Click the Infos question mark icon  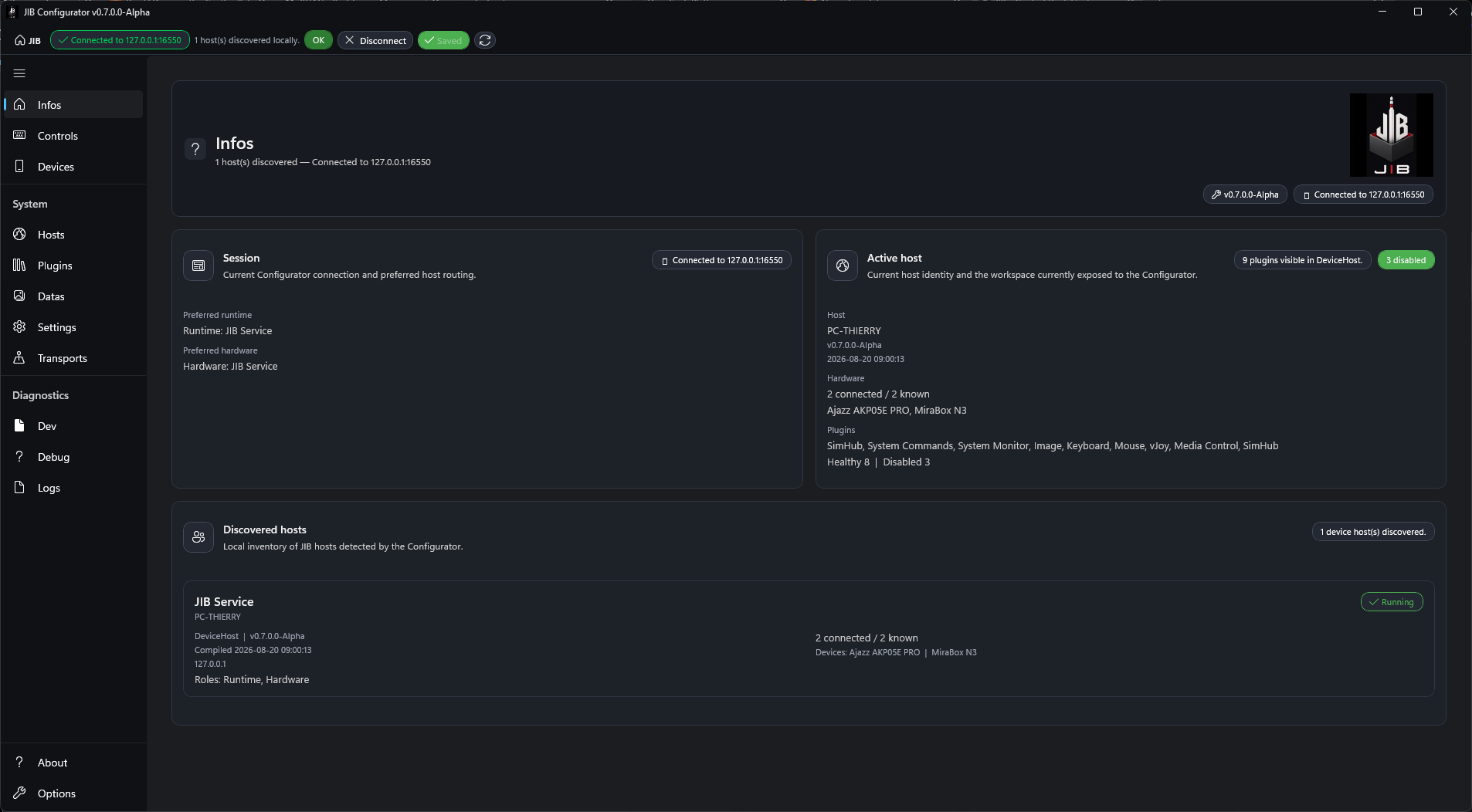point(195,149)
